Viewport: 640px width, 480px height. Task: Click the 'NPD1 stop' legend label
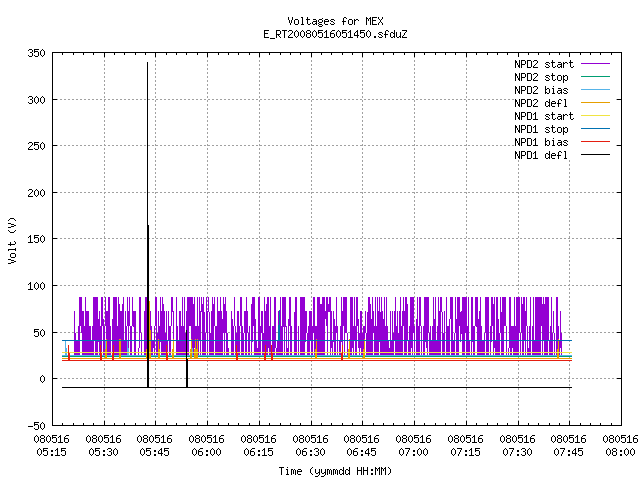[541, 129]
